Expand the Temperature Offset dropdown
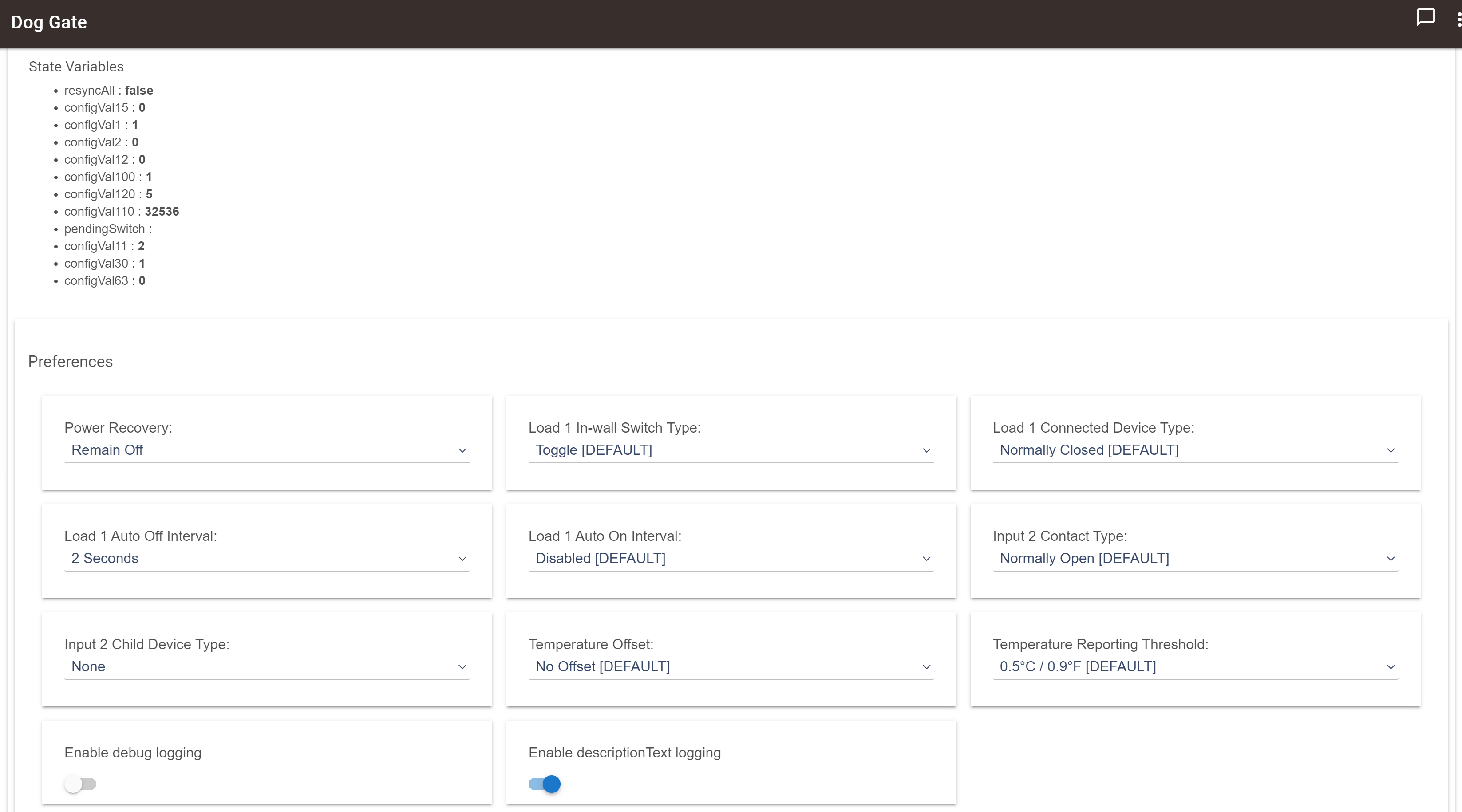1462x812 pixels. (x=731, y=667)
